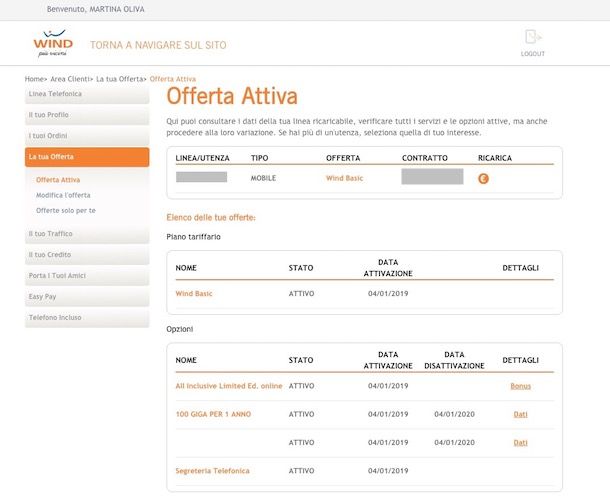Image resolution: width=610 pixels, height=500 pixels.
Task: Click the Logout label text
Action: pos(533,54)
